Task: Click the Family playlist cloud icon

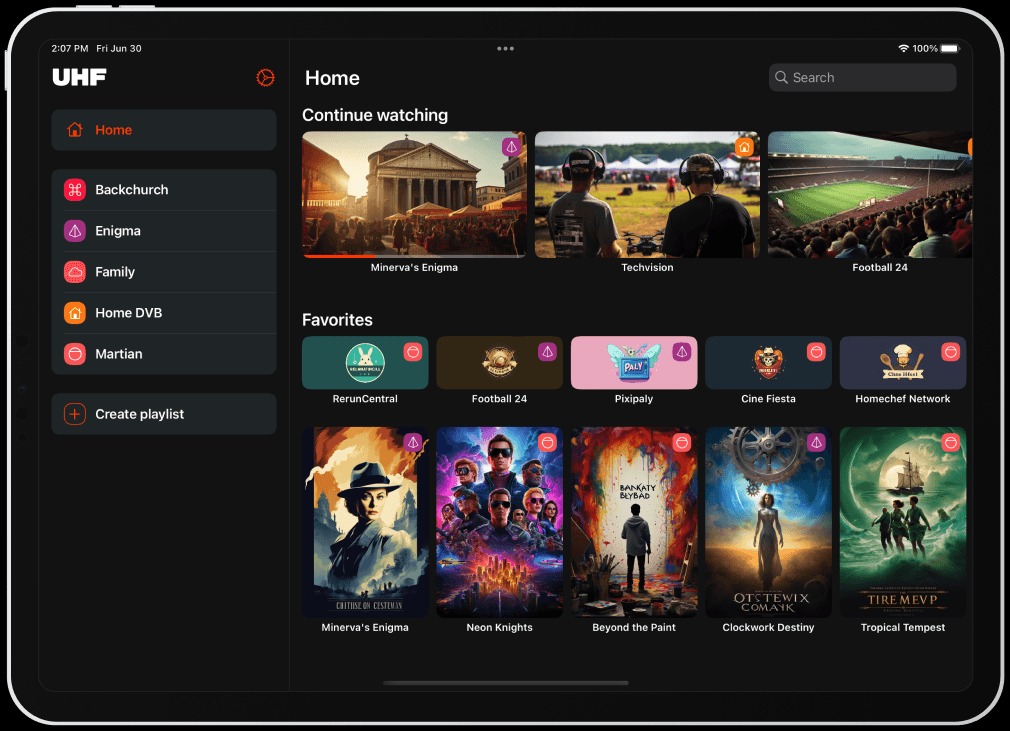Action: (x=75, y=272)
